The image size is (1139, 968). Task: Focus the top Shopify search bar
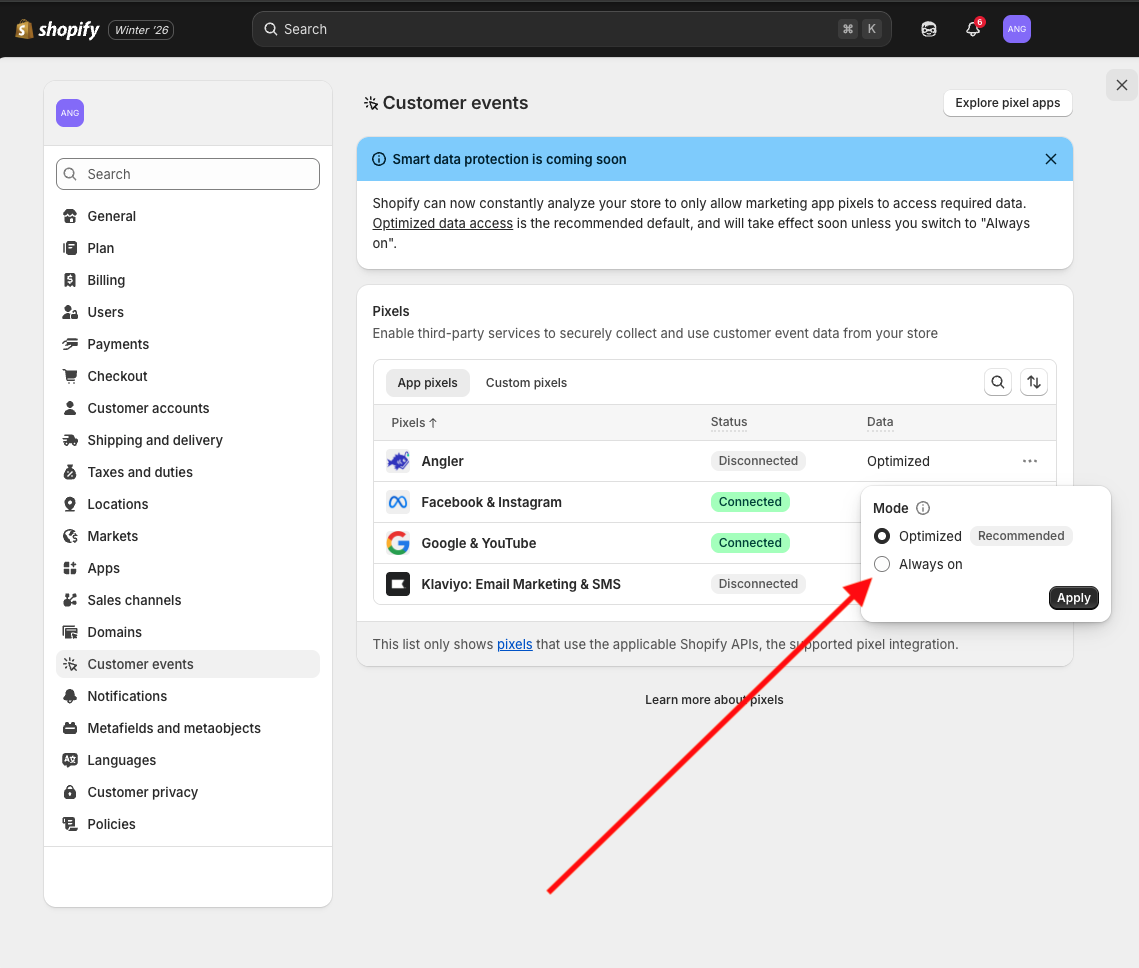click(x=572, y=29)
